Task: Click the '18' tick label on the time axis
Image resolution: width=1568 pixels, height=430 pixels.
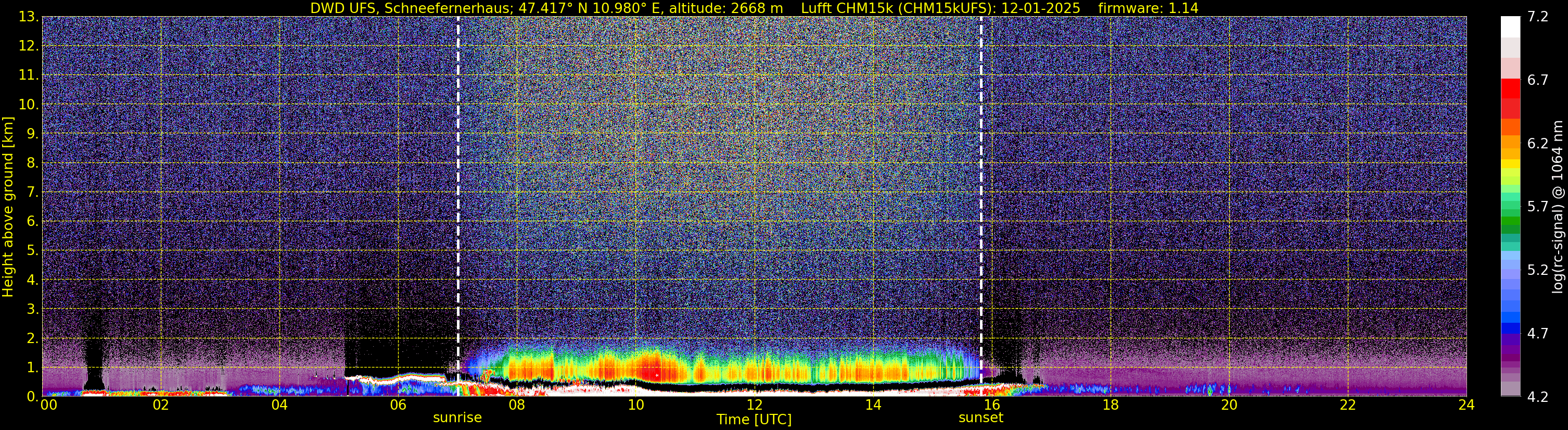Action: [1110, 405]
